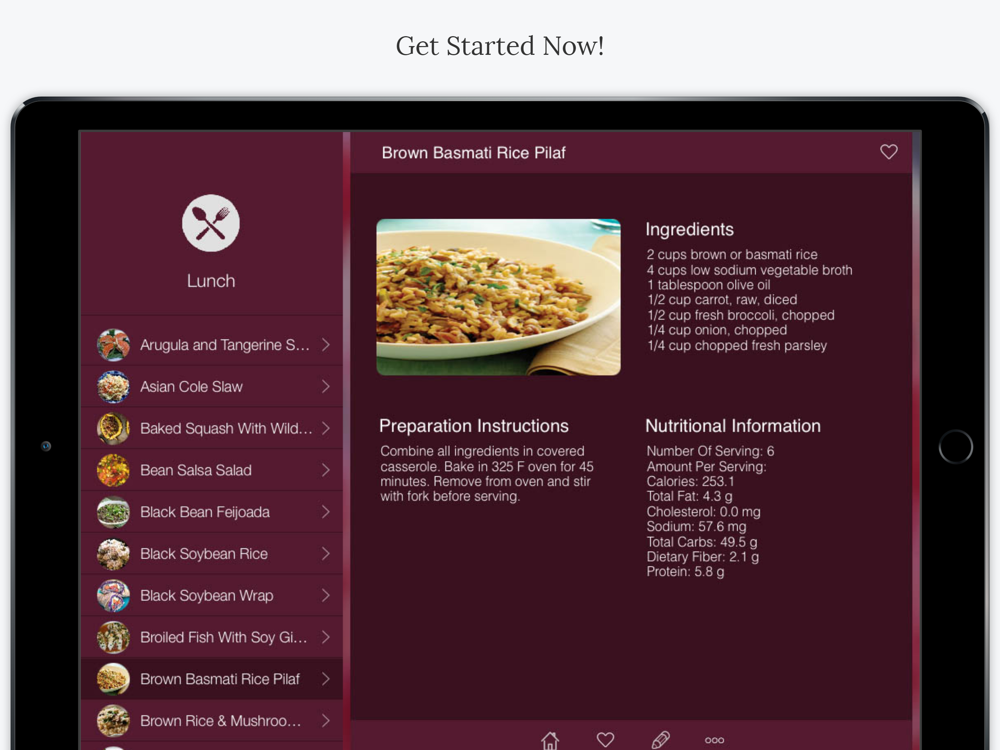Expand Black Soybean Wrap row chevron
The image size is (1000, 750).
coord(326,596)
